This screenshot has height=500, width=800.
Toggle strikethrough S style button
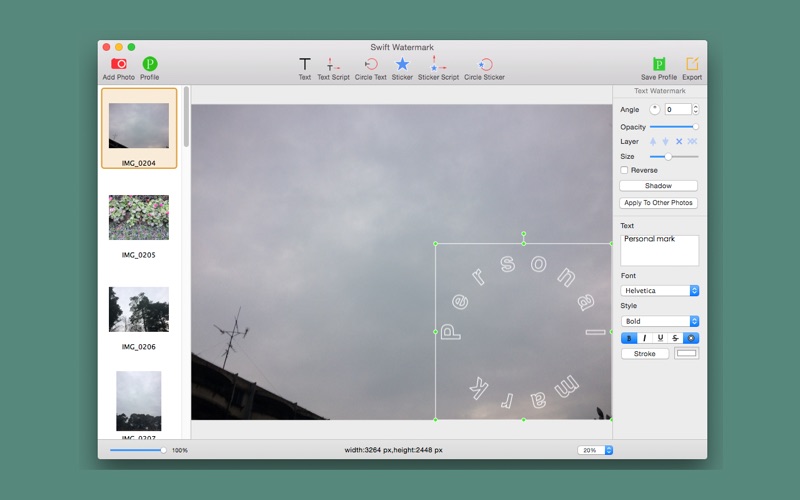click(675, 338)
